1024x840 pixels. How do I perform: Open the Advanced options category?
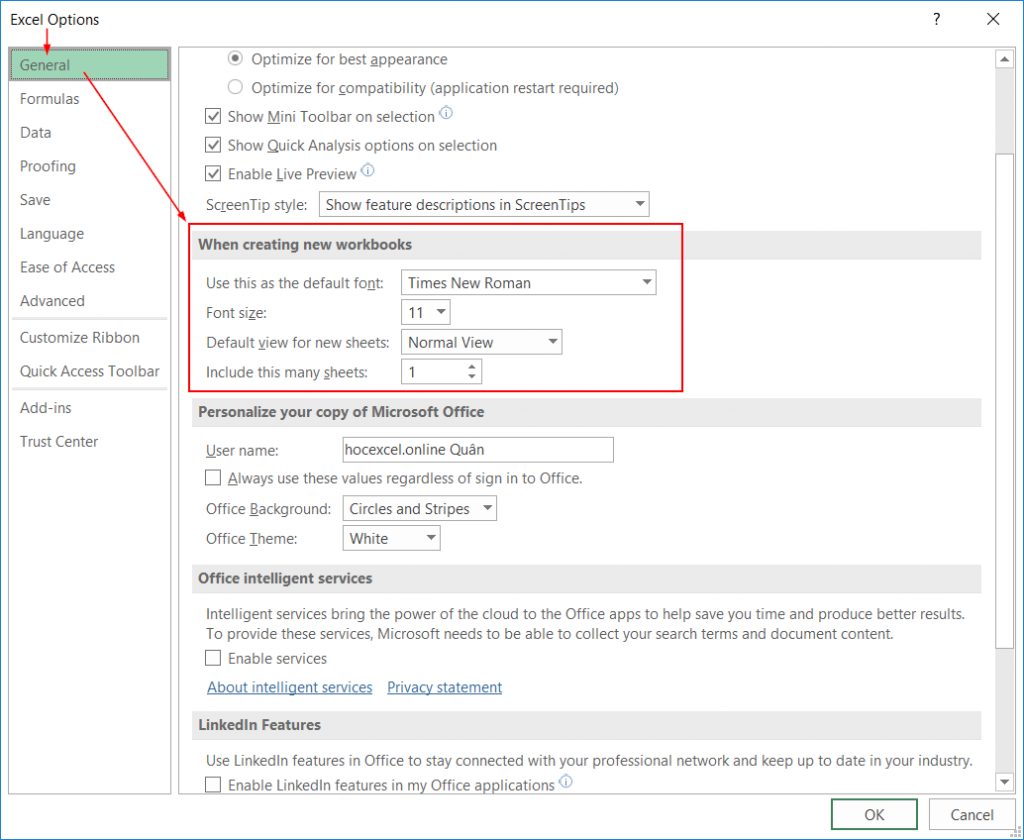52,301
